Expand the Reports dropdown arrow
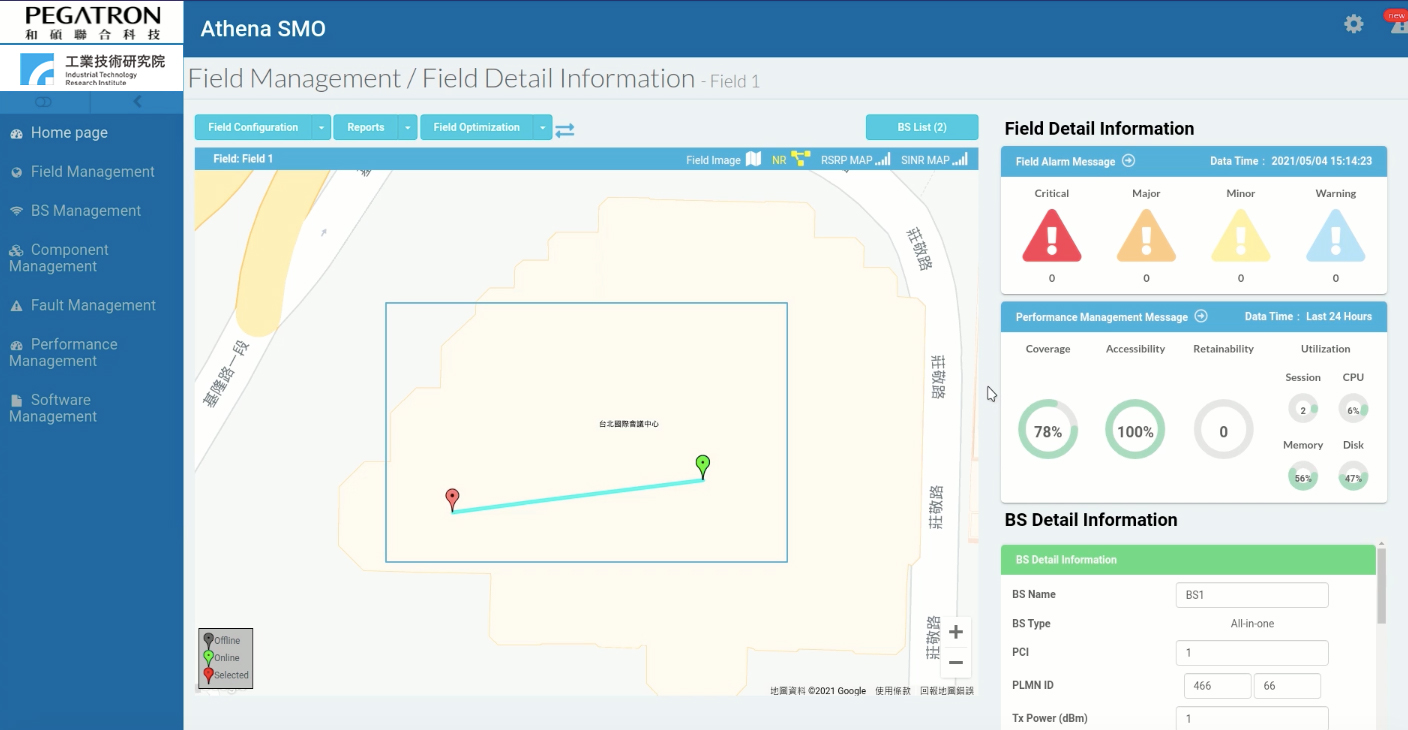1408x730 pixels. click(x=407, y=128)
